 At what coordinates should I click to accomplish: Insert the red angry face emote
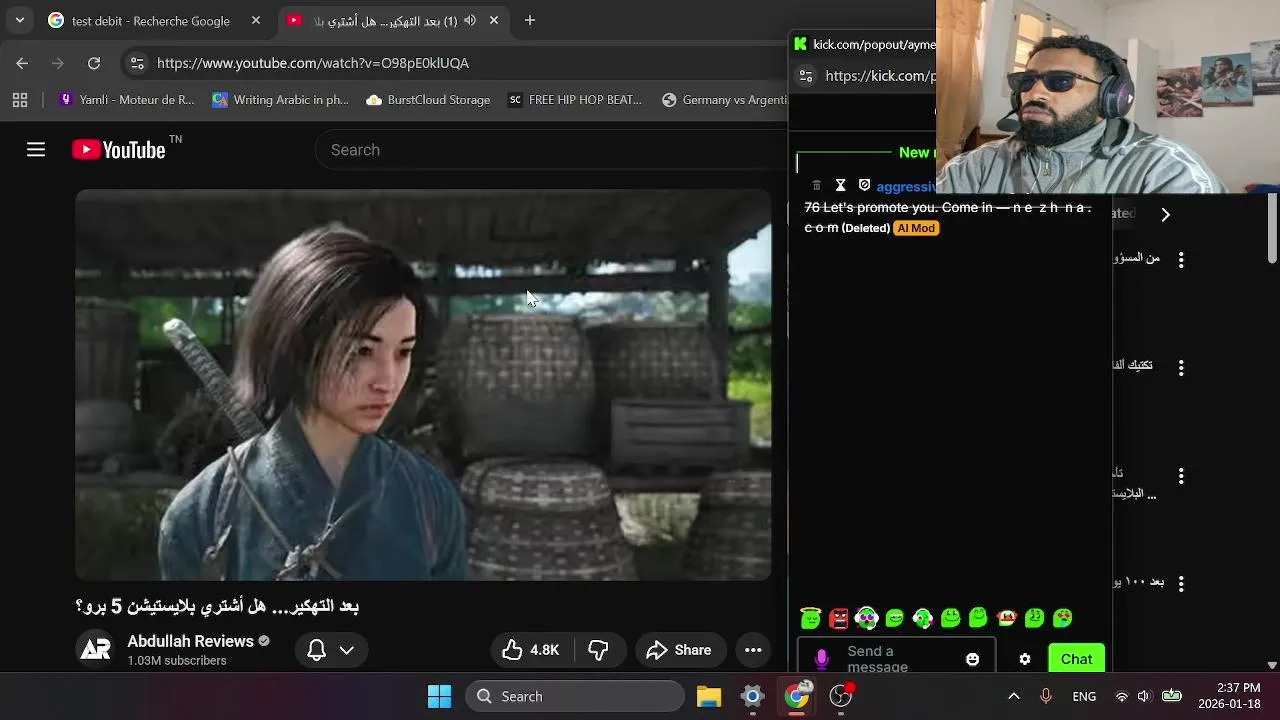(x=839, y=618)
